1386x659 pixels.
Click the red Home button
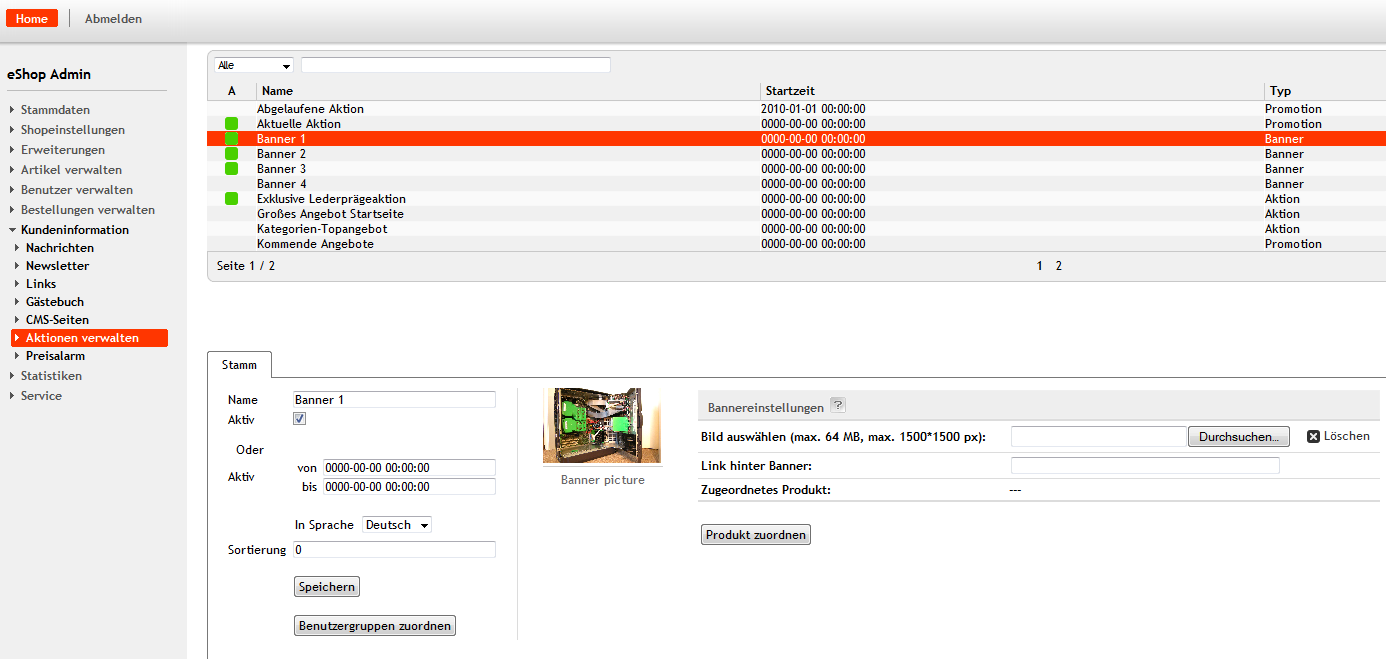(31, 18)
